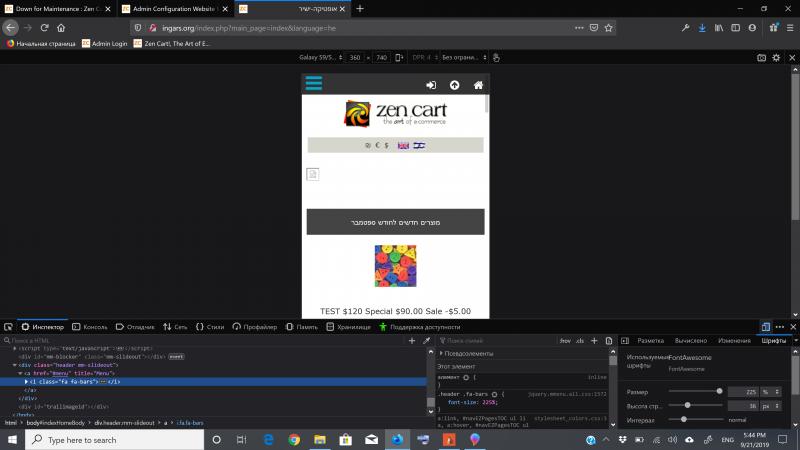The width and height of the screenshot is (800, 450).
Task: Expand the script node in markup tree
Action: coord(14,348)
